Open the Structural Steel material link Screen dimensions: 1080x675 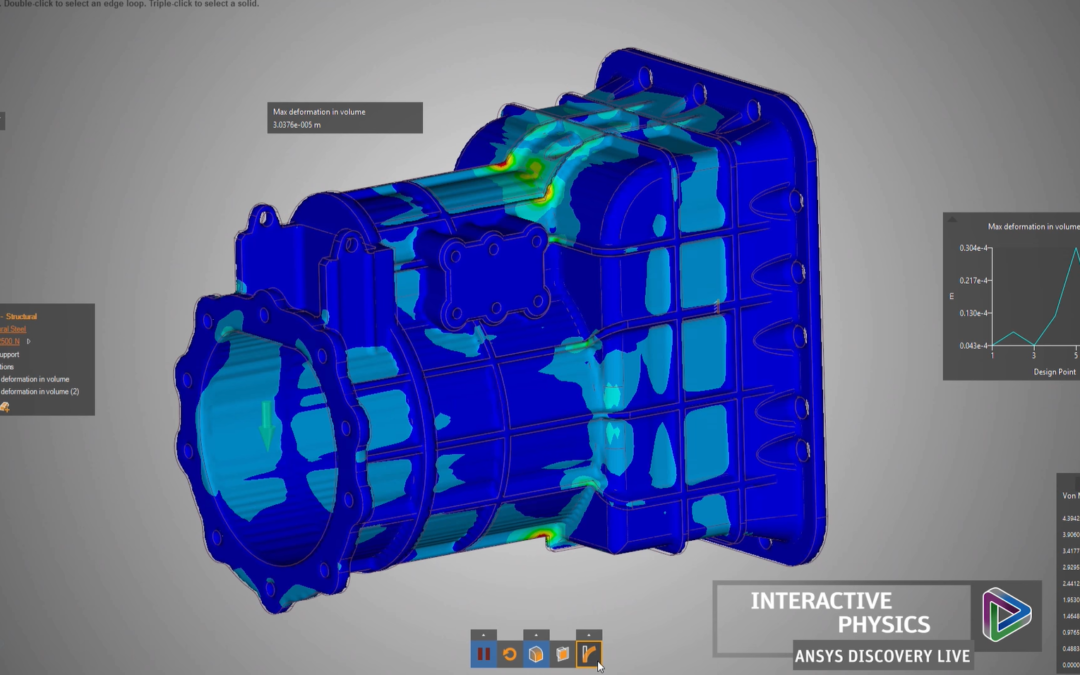tap(12, 329)
